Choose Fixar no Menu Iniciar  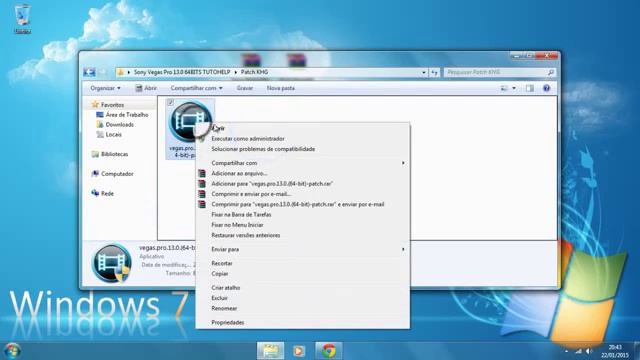click(303, 225)
